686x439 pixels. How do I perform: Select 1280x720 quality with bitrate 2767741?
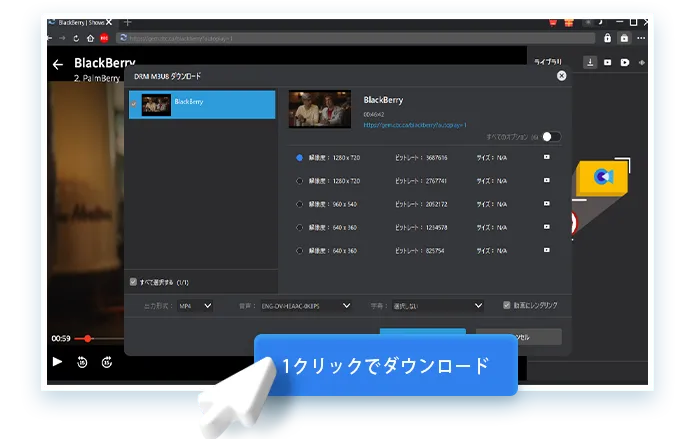(x=299, y=181)
